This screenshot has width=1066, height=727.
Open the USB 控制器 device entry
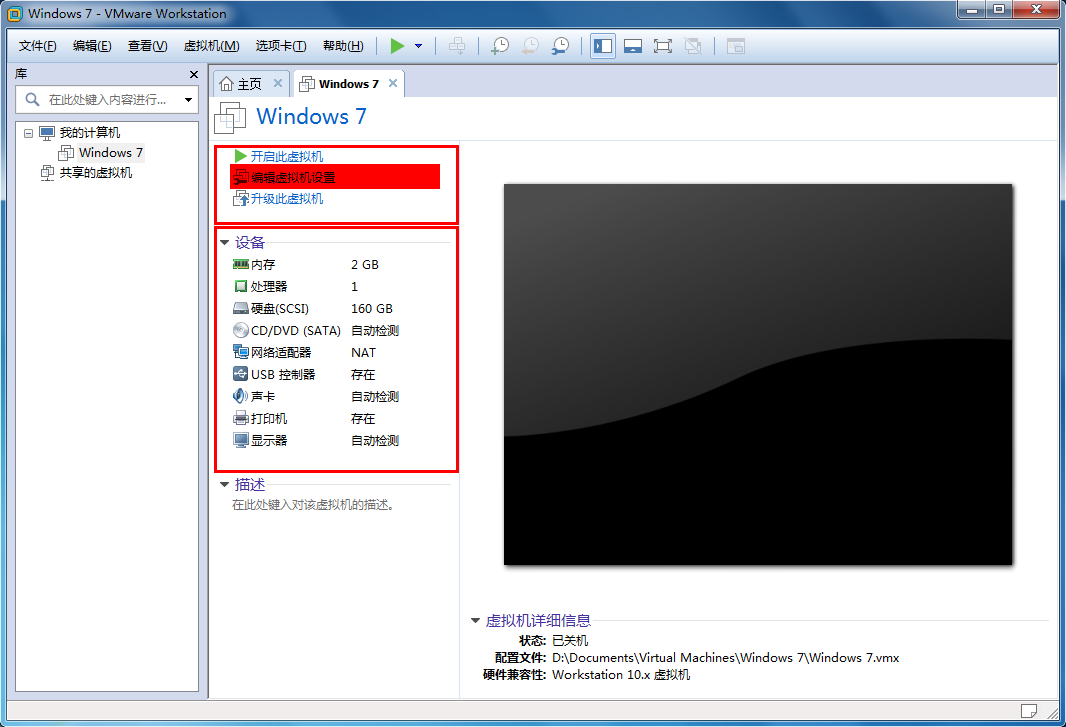(x=274, y=375)
